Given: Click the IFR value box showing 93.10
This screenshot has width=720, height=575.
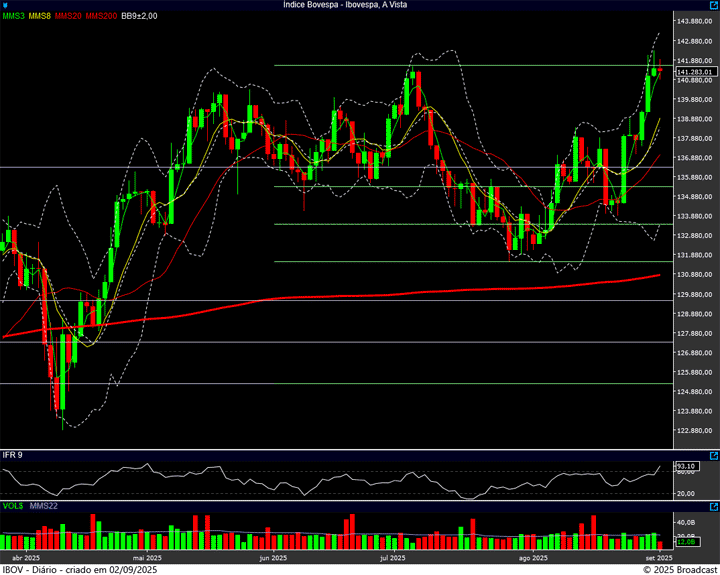Looking at the screenshot, I should 686,466.
